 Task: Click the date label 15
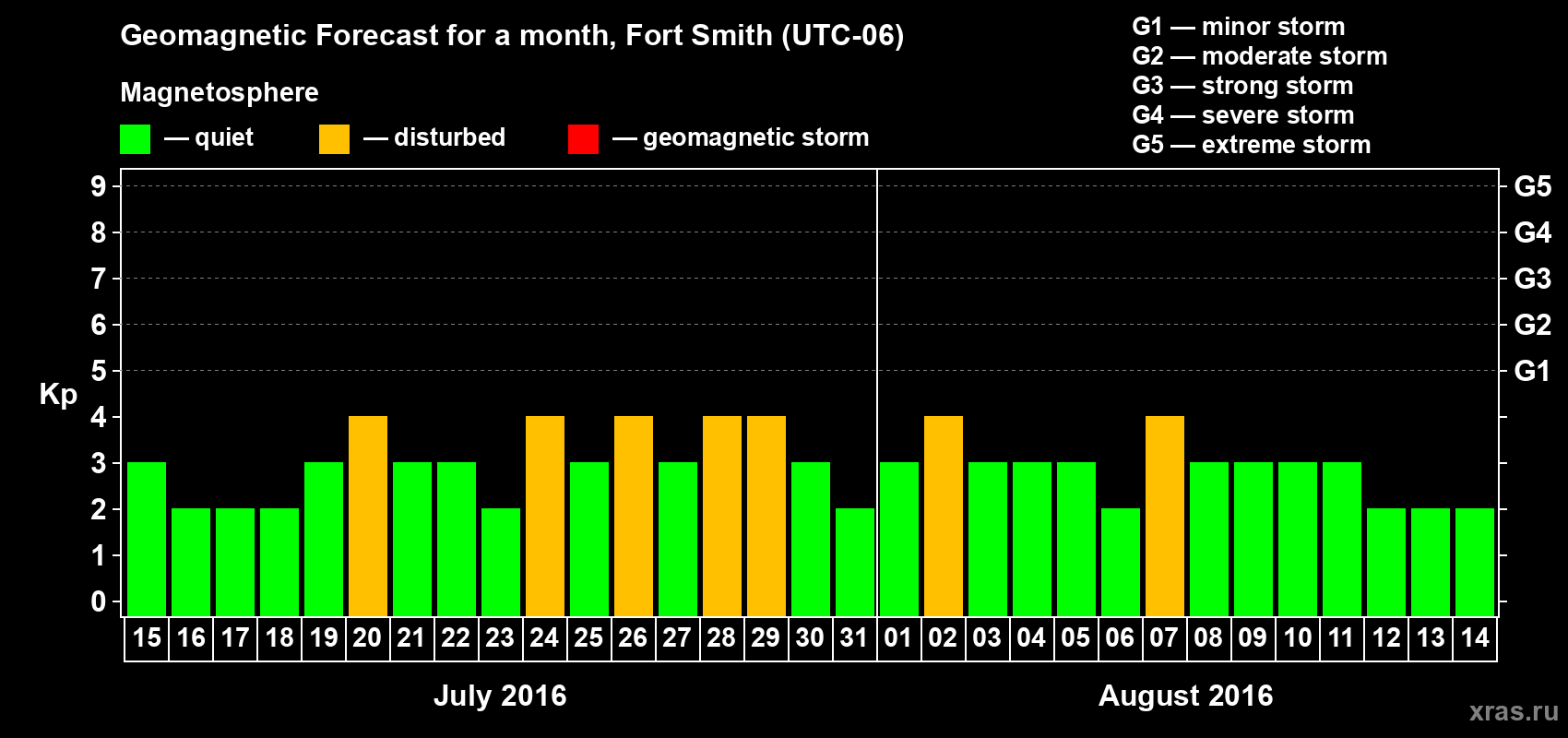(147, 638)
